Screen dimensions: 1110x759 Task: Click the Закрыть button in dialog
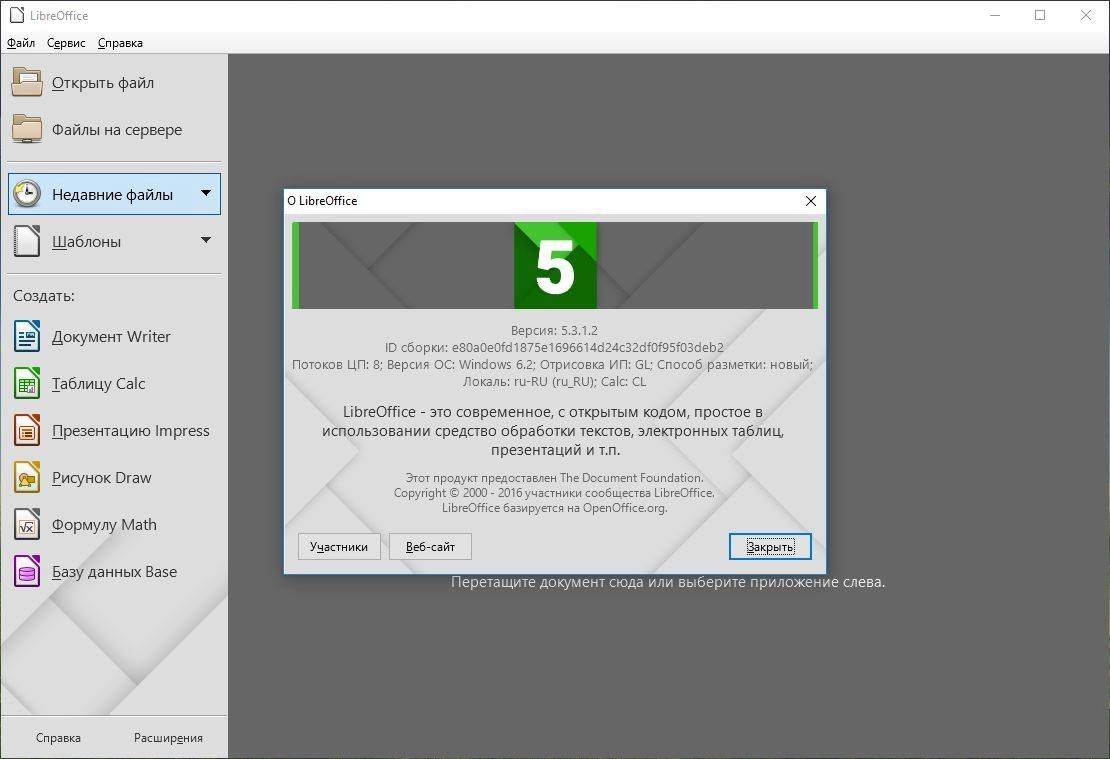770,547
